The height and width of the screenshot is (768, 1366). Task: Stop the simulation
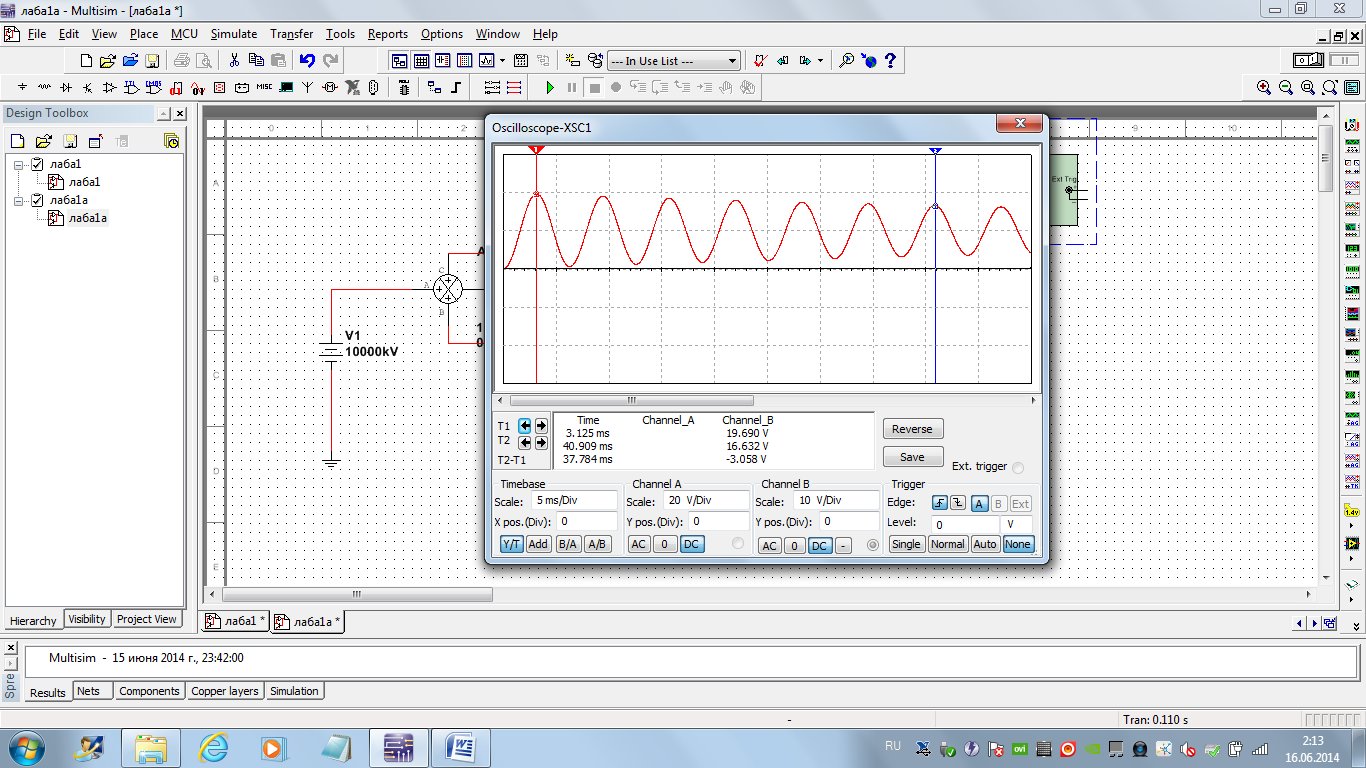(594, 88)
